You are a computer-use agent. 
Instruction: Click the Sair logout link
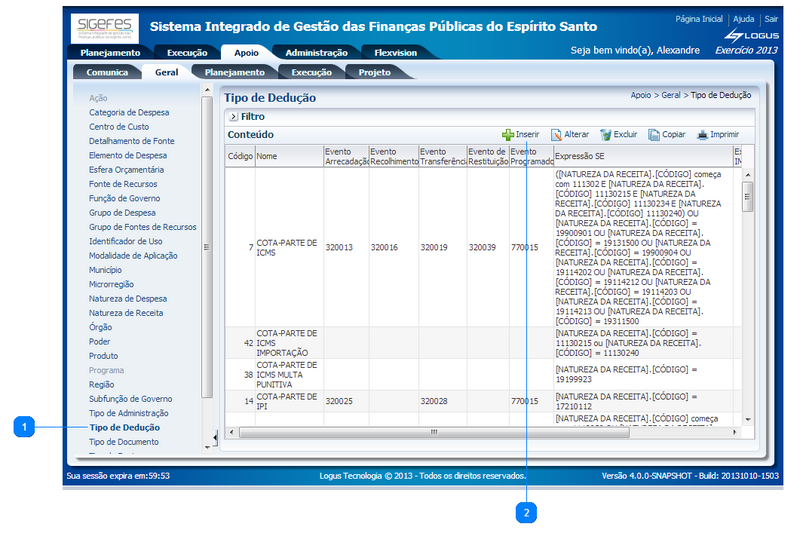tap(770, 19)
